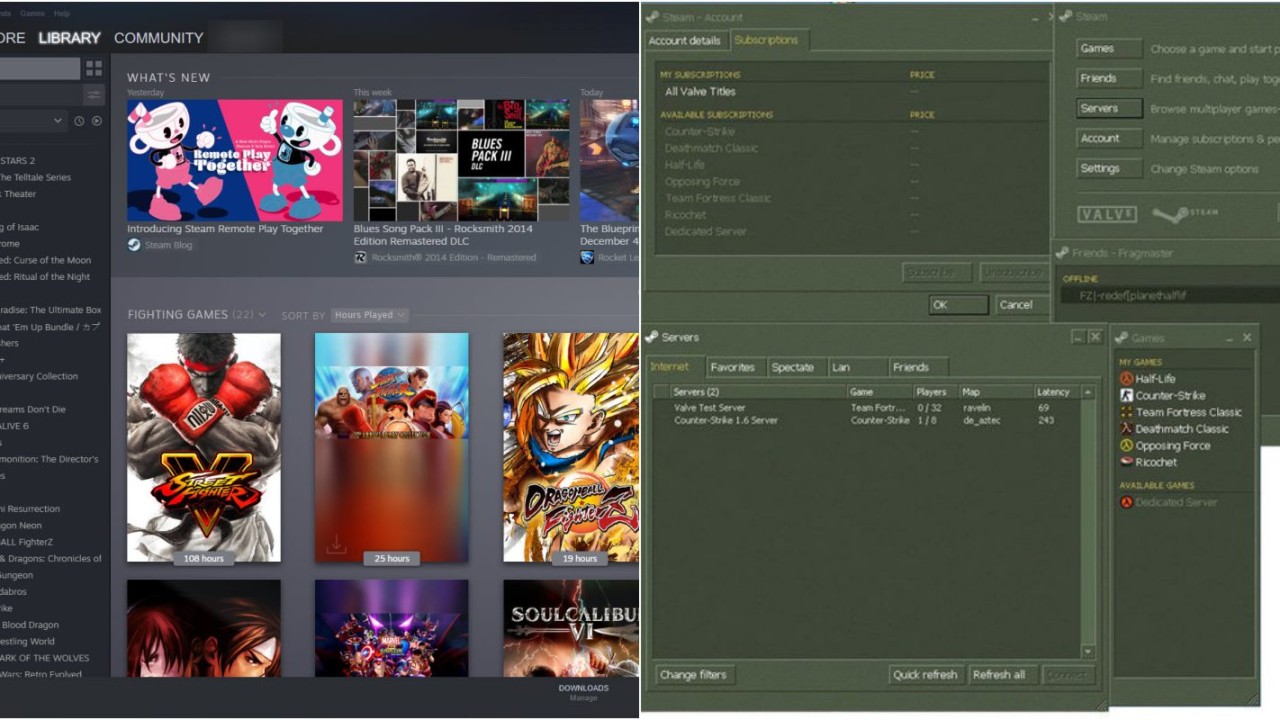Click the Counter-Strike game icon
The image size is (1280, 720).
click(x=1126, y=396)
